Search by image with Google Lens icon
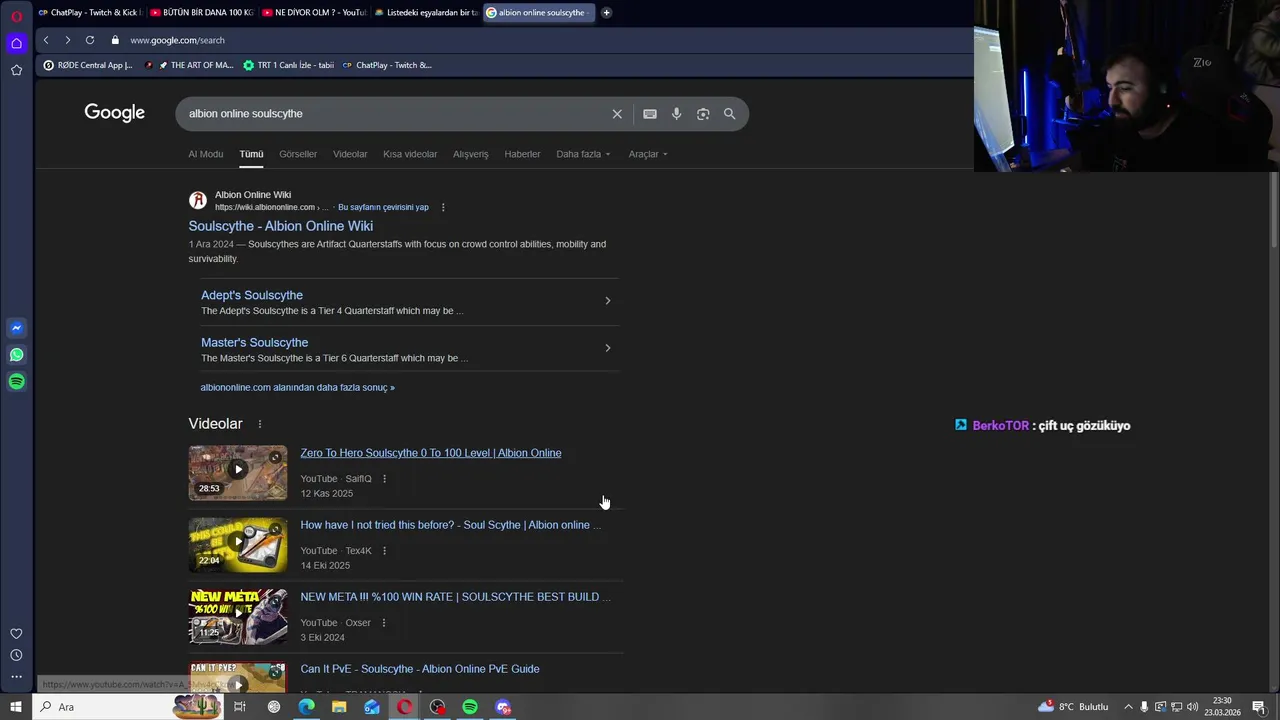 click(703, 114)
